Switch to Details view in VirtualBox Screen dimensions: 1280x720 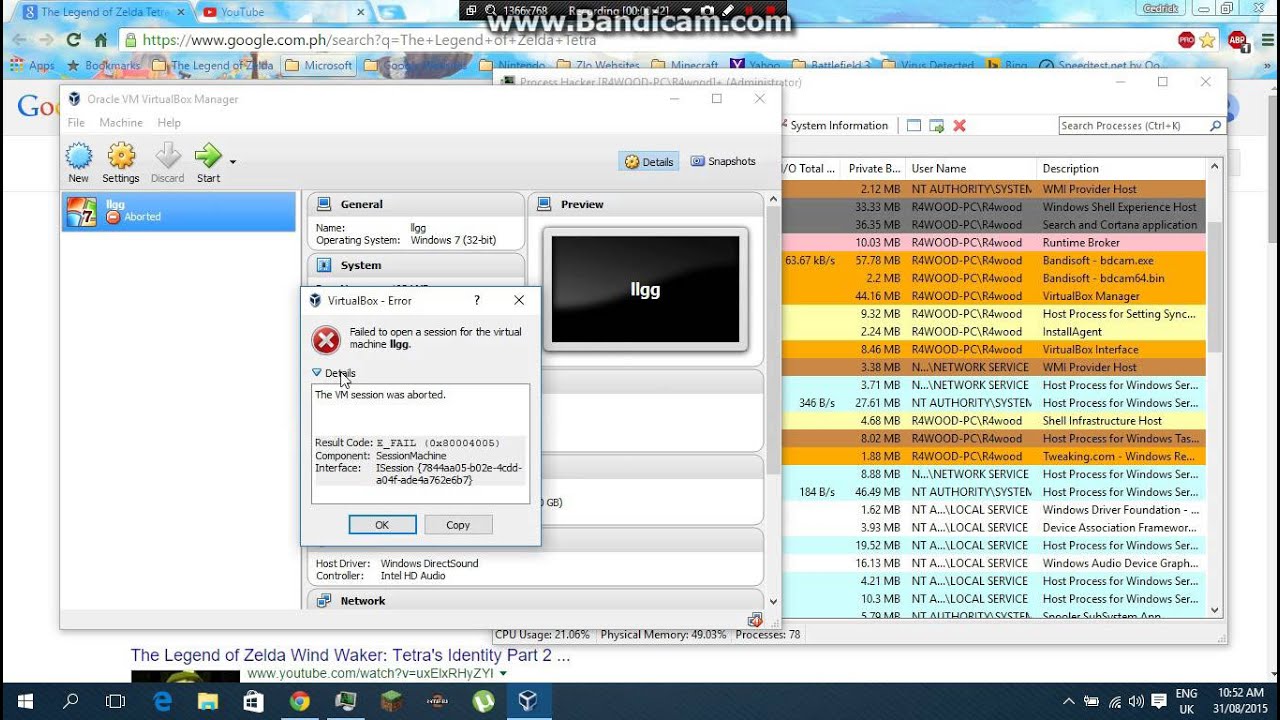(x=649, y=161)
